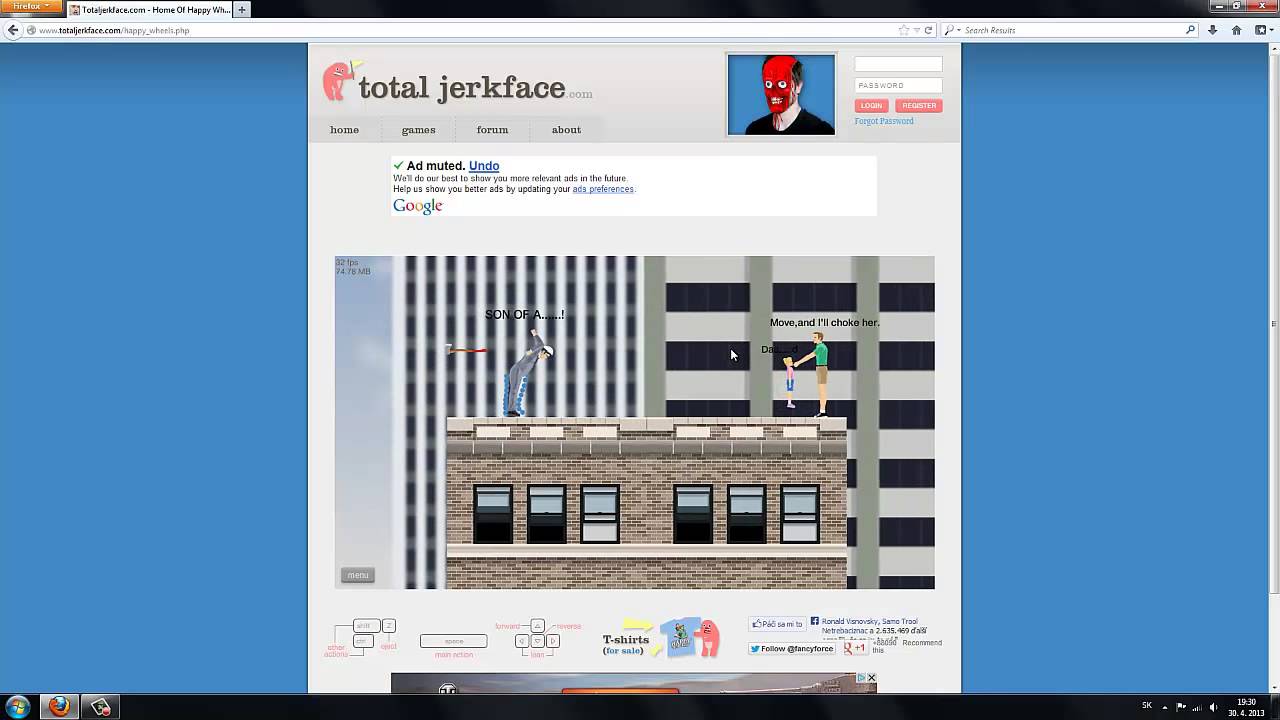Open the forum navigation item
The height and width of the screenshot is (720, 1280).
492,130
